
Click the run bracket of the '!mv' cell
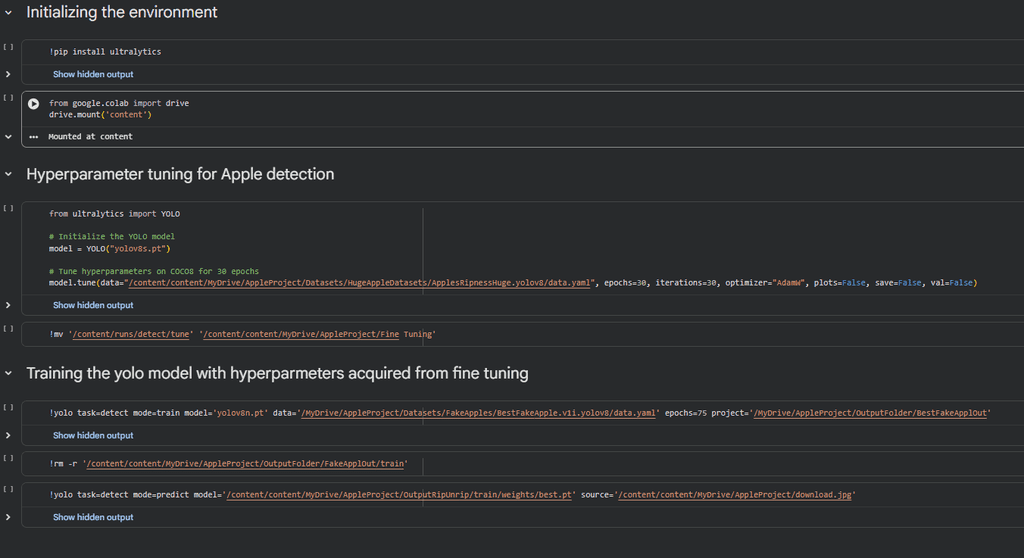[8, 328]
